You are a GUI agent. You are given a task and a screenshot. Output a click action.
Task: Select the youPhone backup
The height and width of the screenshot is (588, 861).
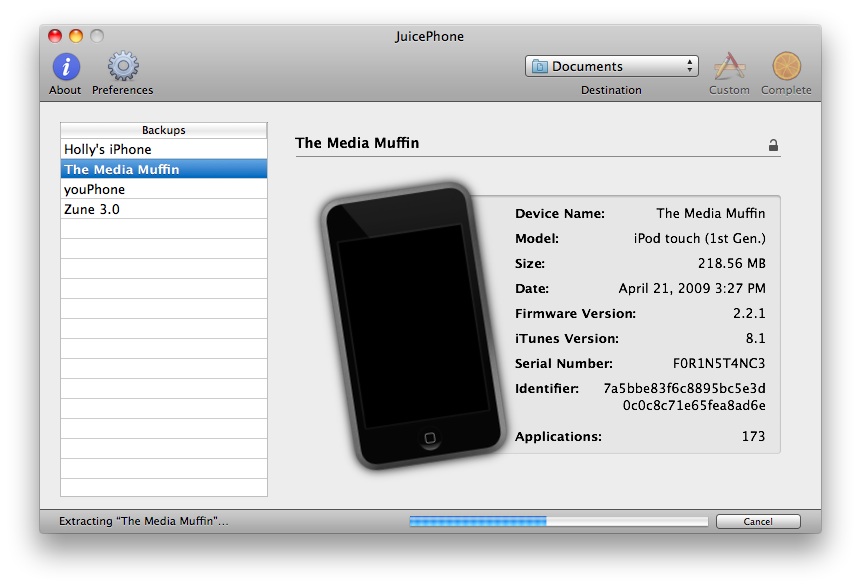[x=164, y=189]
